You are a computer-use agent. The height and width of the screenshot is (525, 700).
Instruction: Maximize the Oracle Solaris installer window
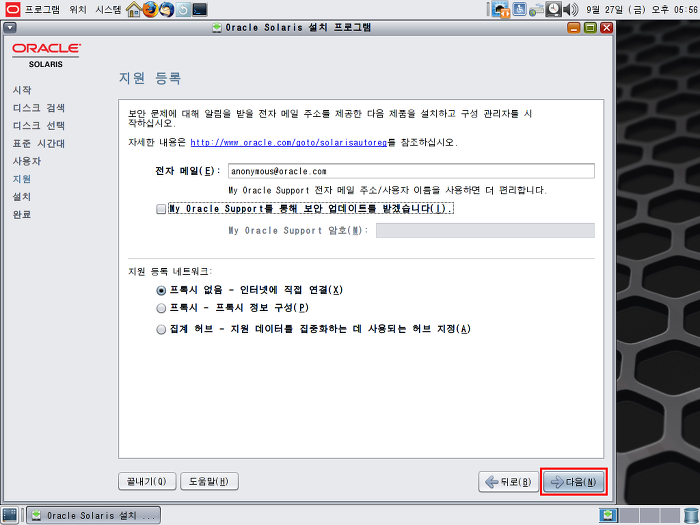[x=590, y=28]
